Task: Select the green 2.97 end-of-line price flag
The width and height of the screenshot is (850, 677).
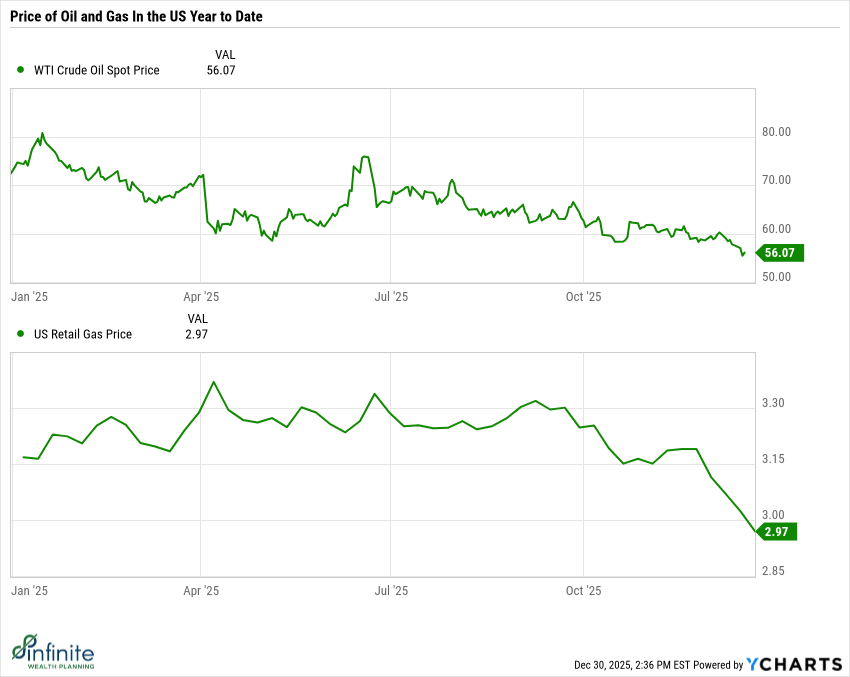Action: click(777, 532)
